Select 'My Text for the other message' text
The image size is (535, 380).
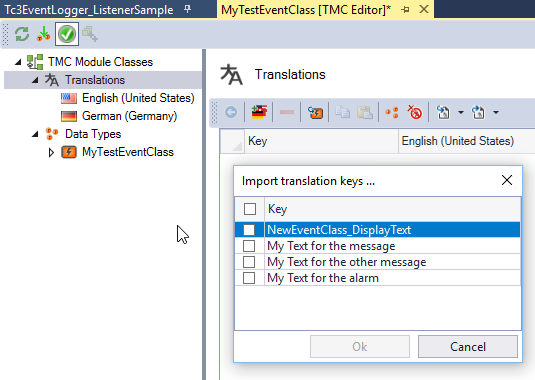347,262
